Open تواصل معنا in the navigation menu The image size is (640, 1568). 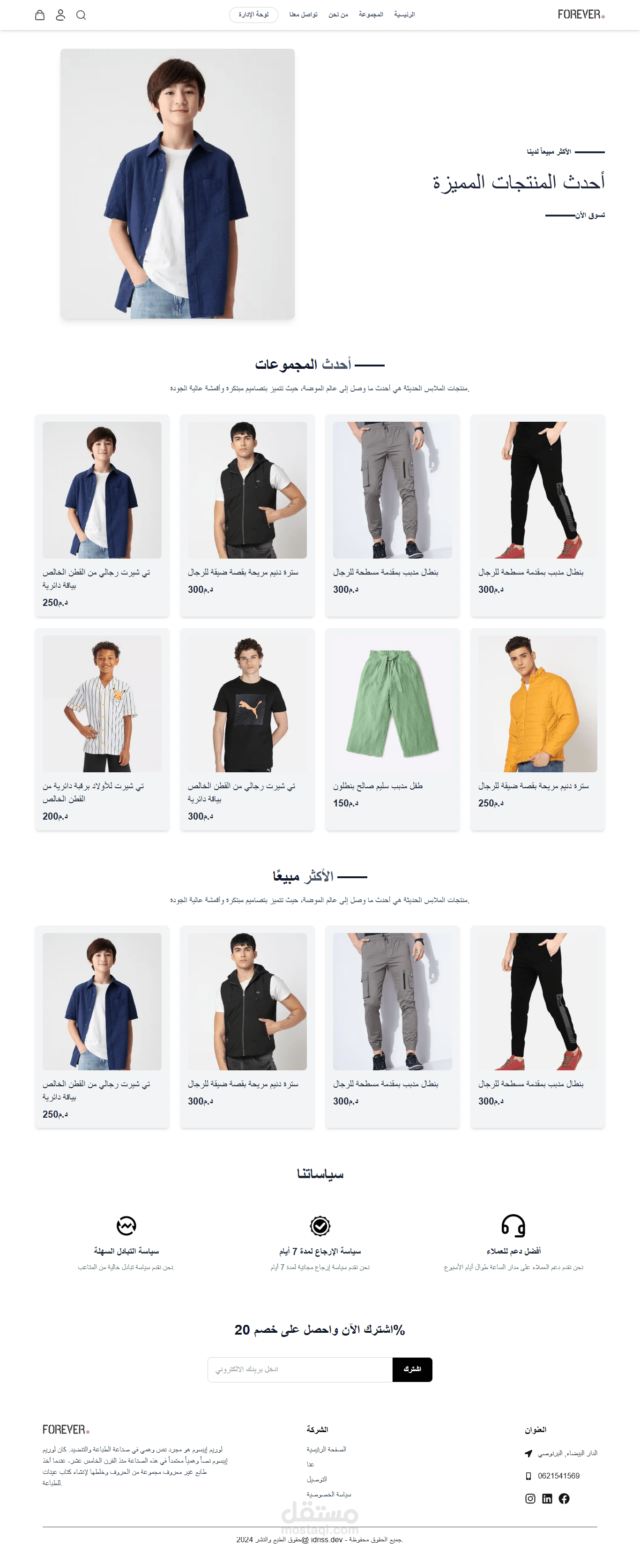[x=303, y=15]
